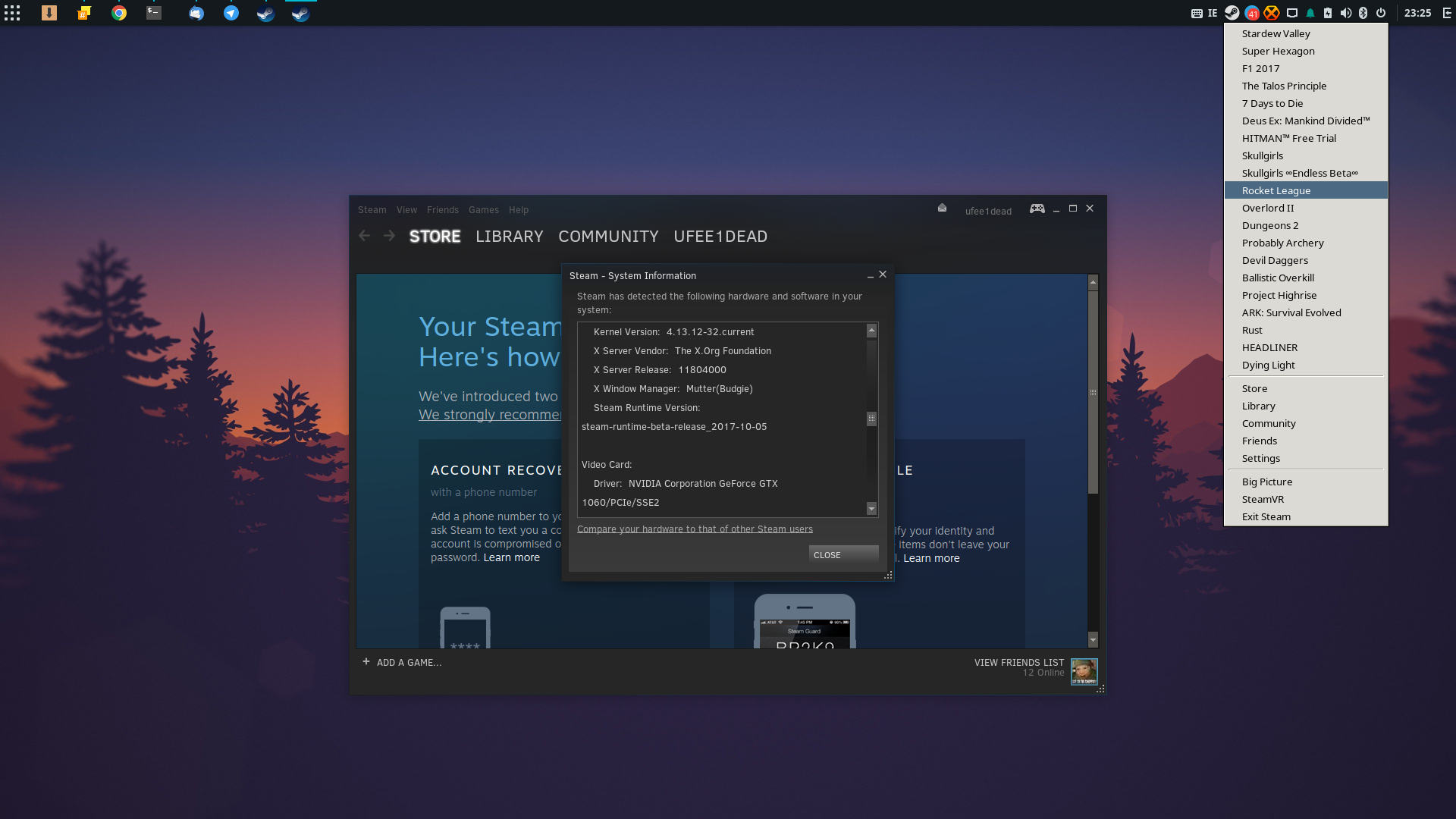Launch Stardew Valley from tray menu
The width and height of the screenshot is (1456, 819).
point(1306,33)
